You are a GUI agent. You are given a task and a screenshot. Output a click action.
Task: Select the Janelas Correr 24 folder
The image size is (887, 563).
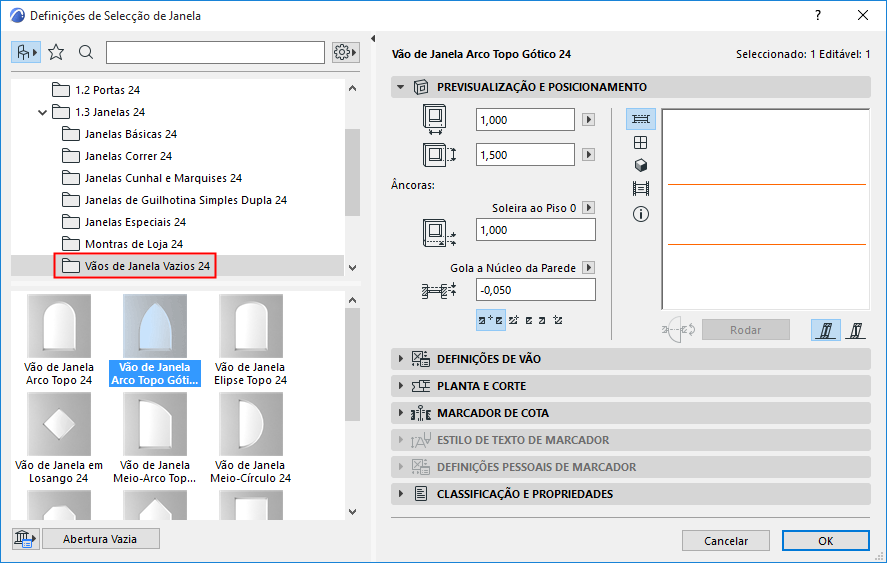117,156
